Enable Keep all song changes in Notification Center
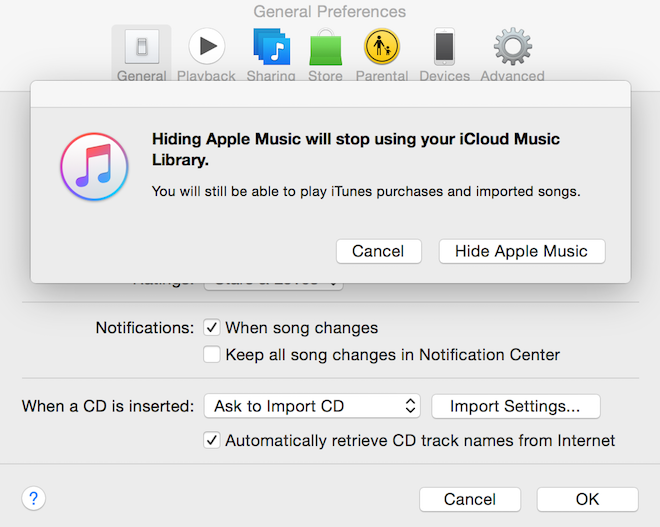 tap(212, 354)
